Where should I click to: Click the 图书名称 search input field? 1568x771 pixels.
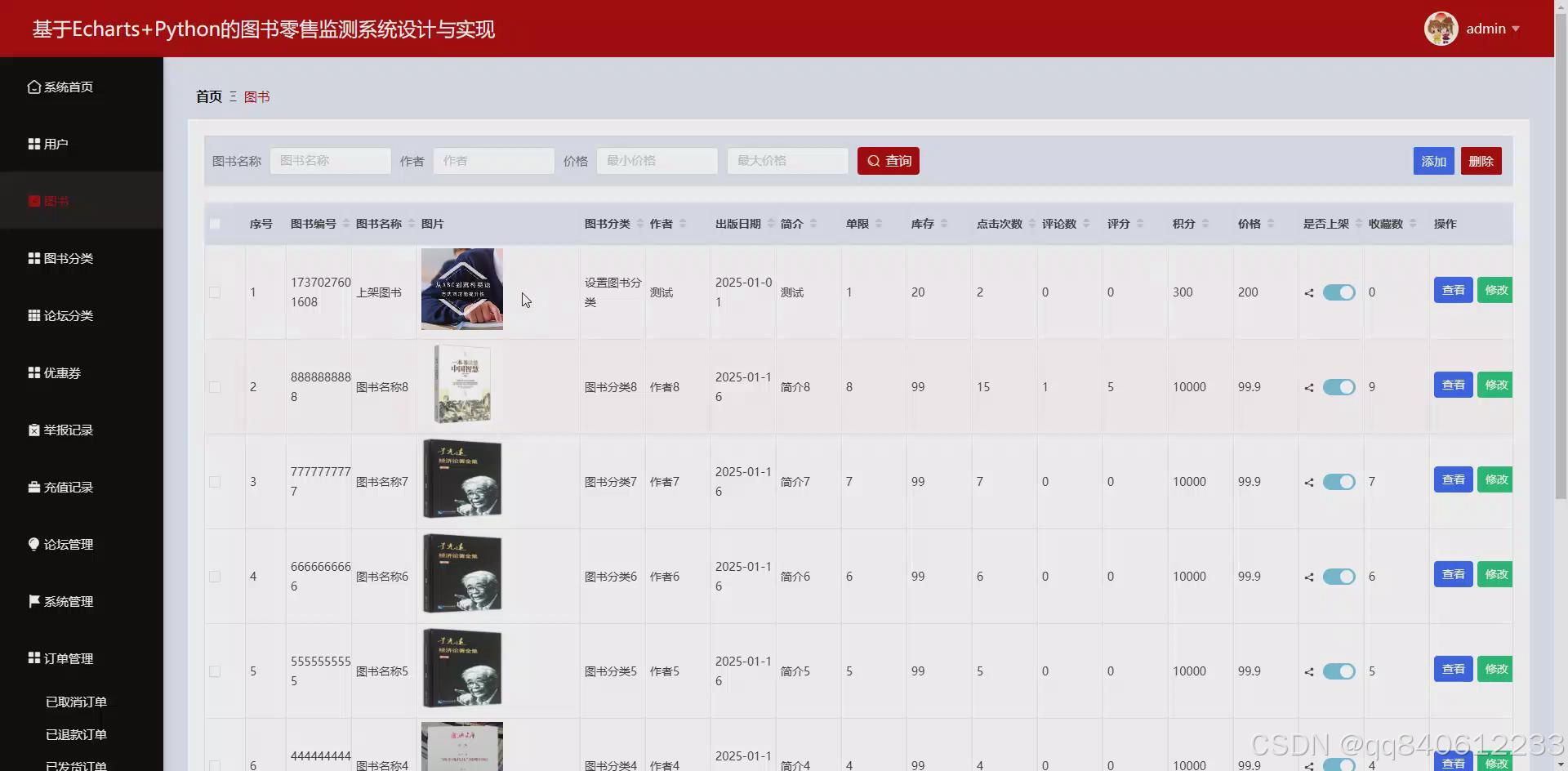(330, 161)
